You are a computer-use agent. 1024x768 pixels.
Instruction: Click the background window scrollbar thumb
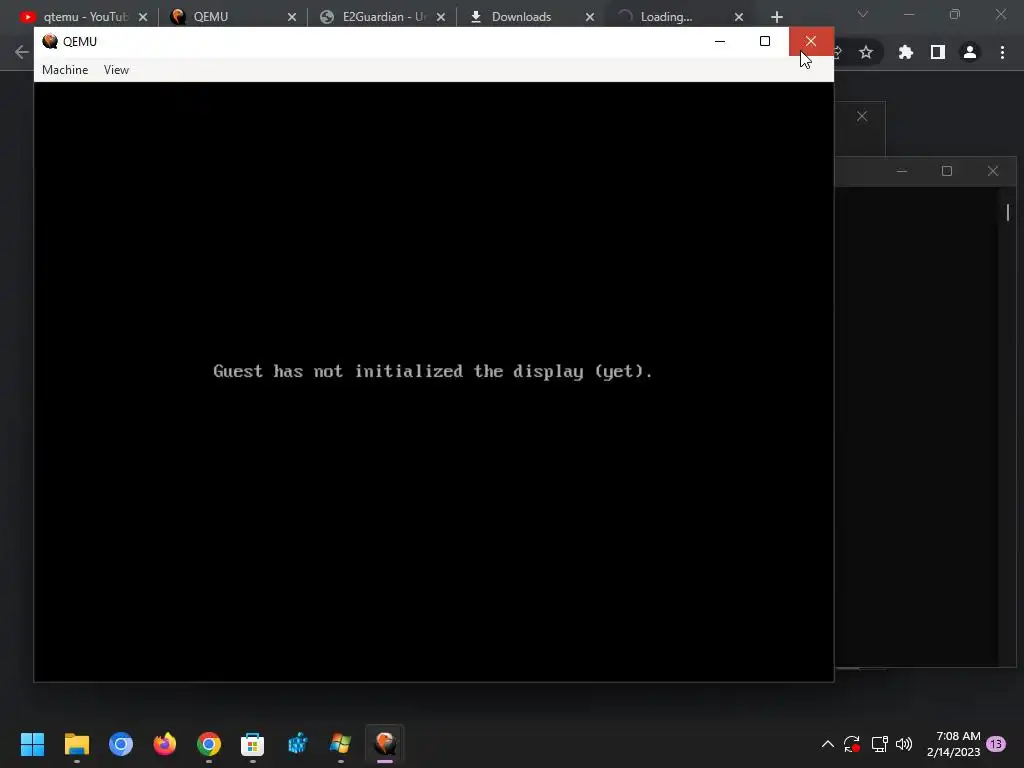click(1008, 212)
